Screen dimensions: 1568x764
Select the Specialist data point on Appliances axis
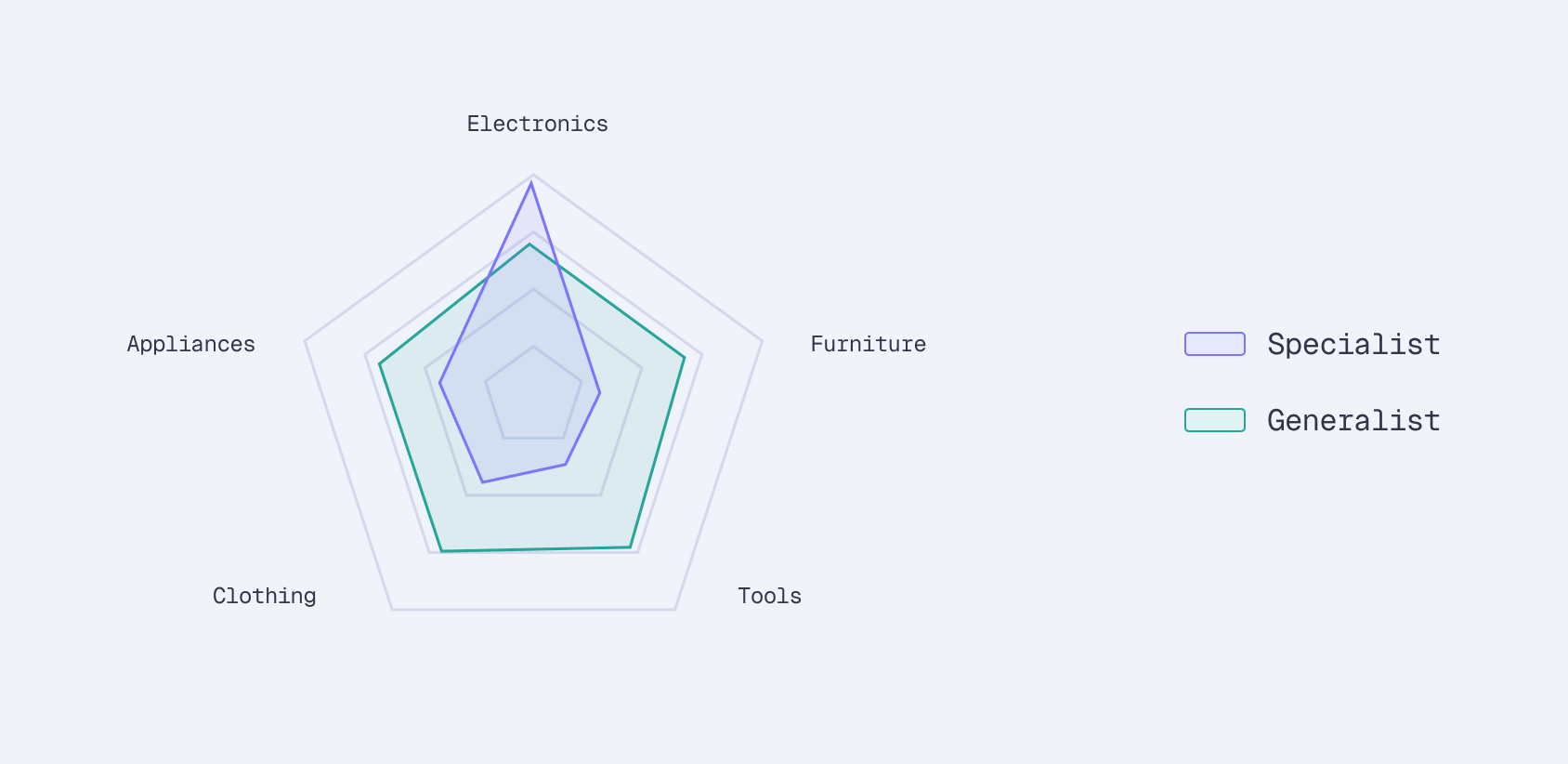point(439,383)
